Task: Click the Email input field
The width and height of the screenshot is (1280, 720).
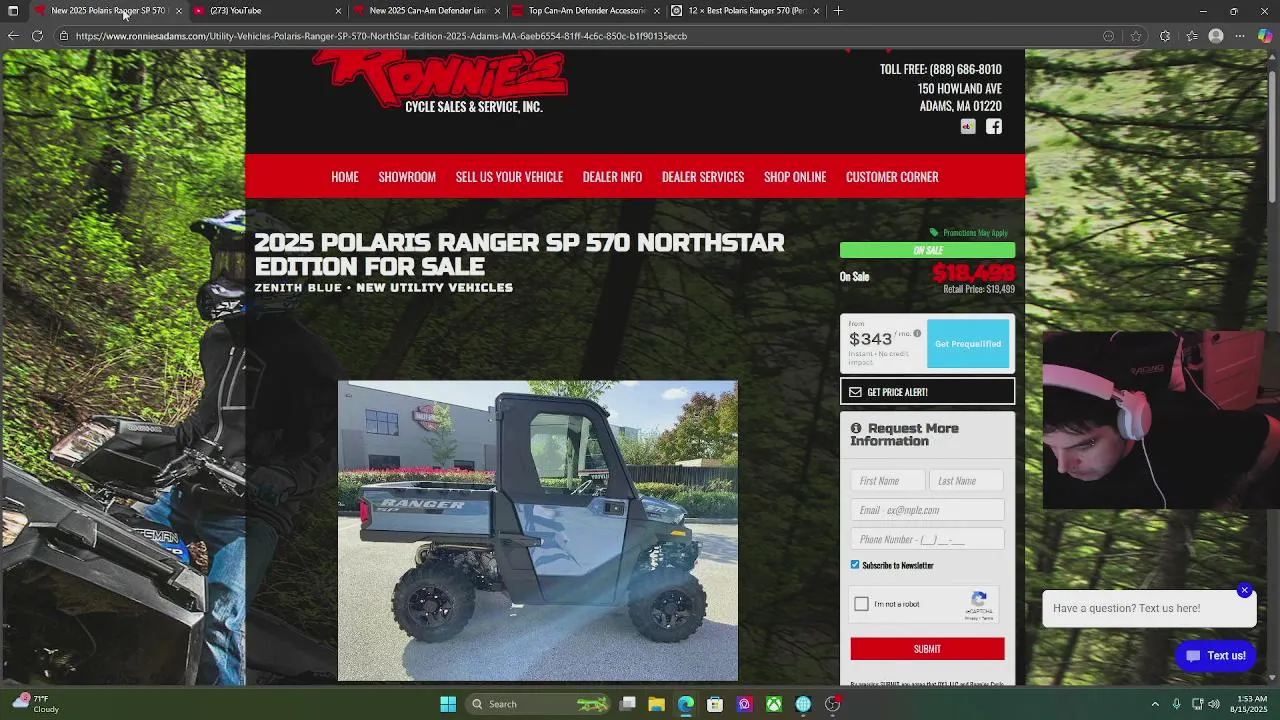Action: click(x=927, y=510)
